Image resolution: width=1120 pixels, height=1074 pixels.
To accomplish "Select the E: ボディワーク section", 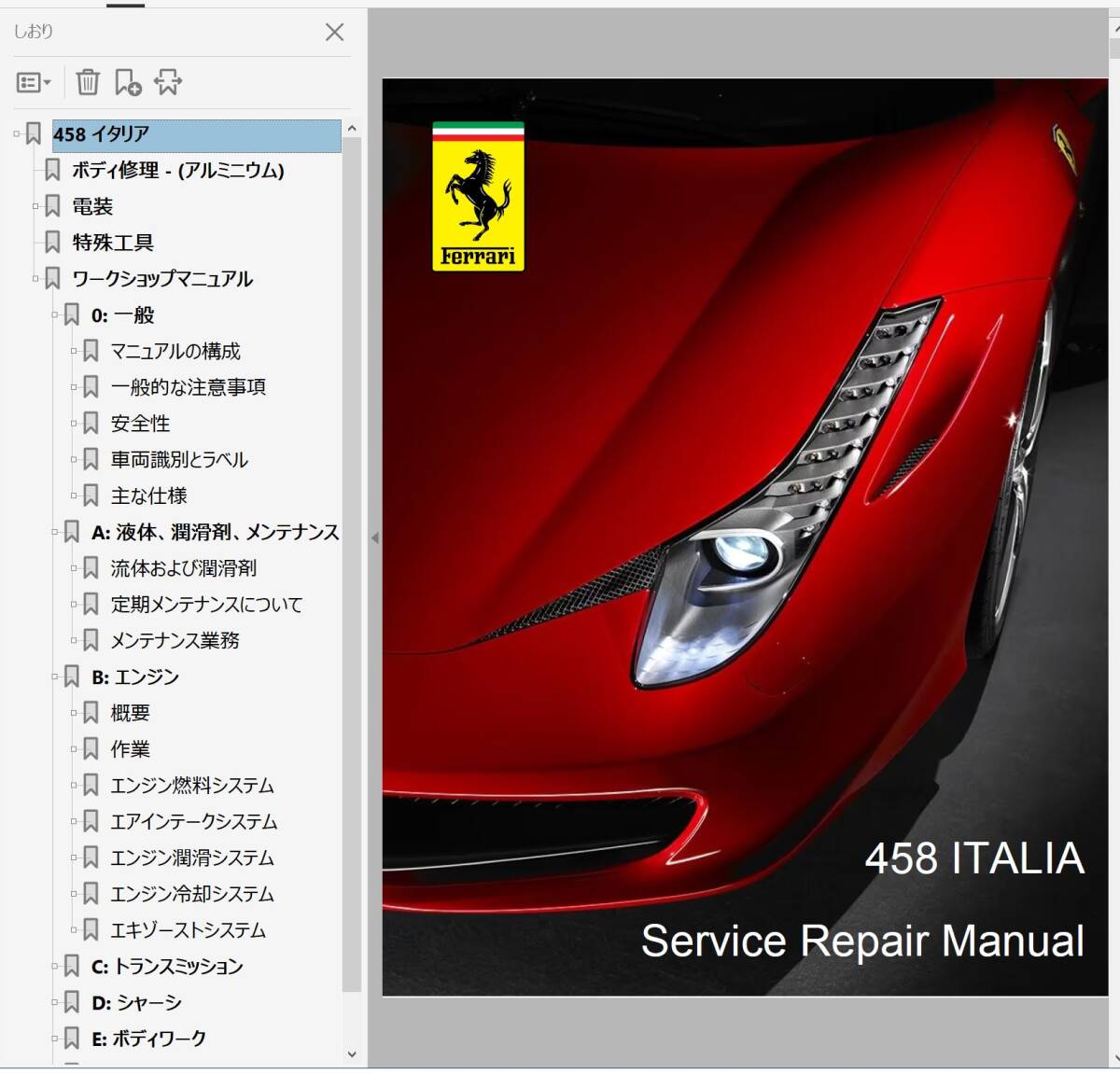I will click(x=148, y=1039).
